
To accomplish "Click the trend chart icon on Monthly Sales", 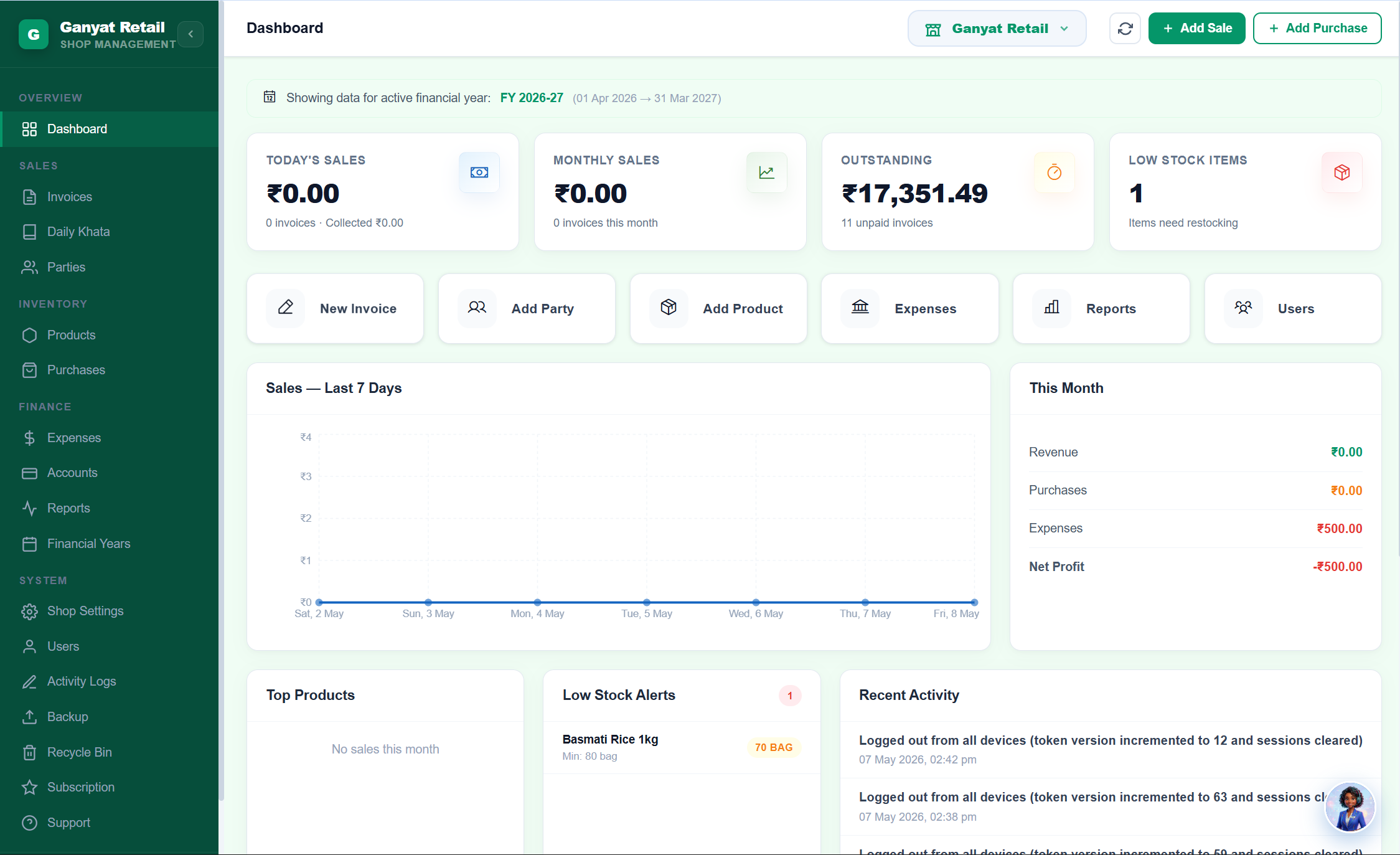I will click(x=767, y=172).
